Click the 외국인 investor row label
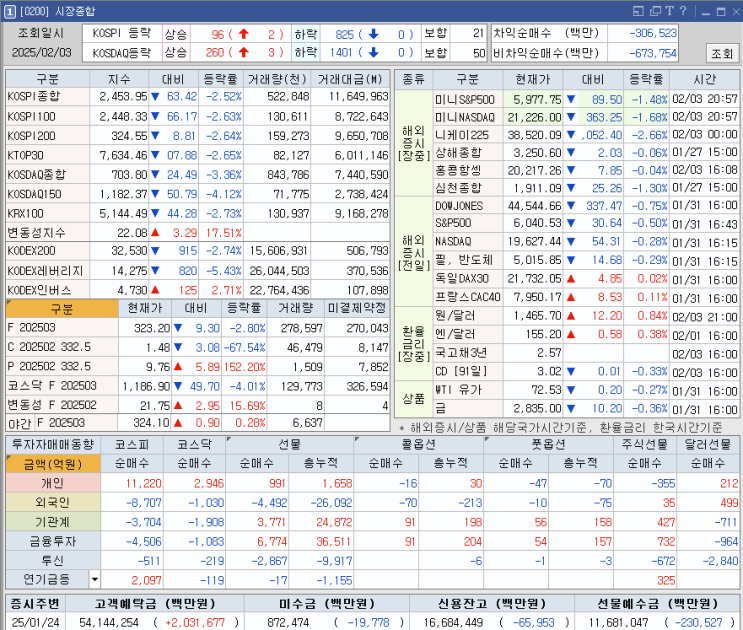 tap(53, 503)
